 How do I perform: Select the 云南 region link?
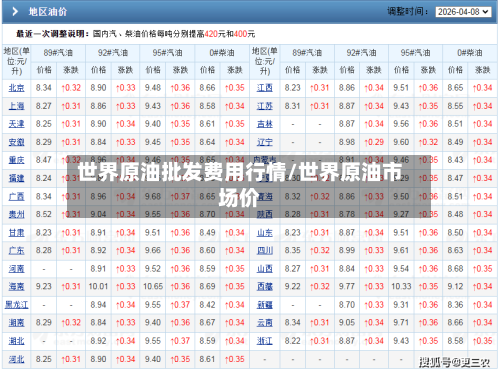[x=265, y=323]
